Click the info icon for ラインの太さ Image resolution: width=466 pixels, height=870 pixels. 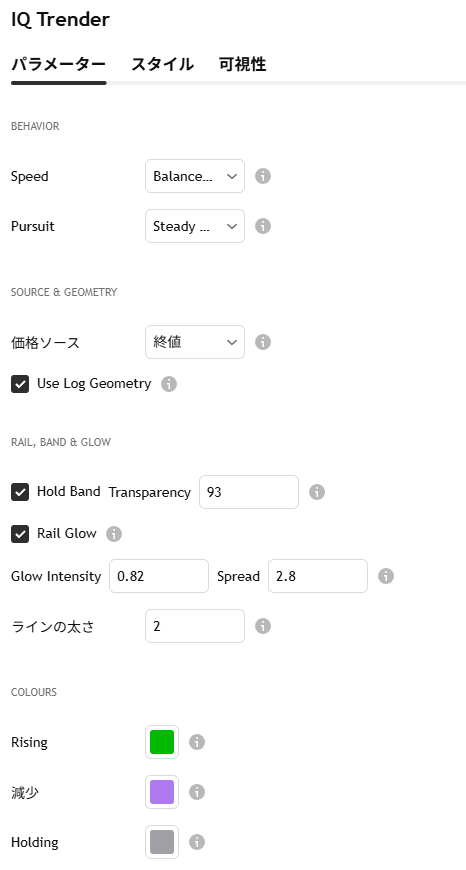(263, 626)
